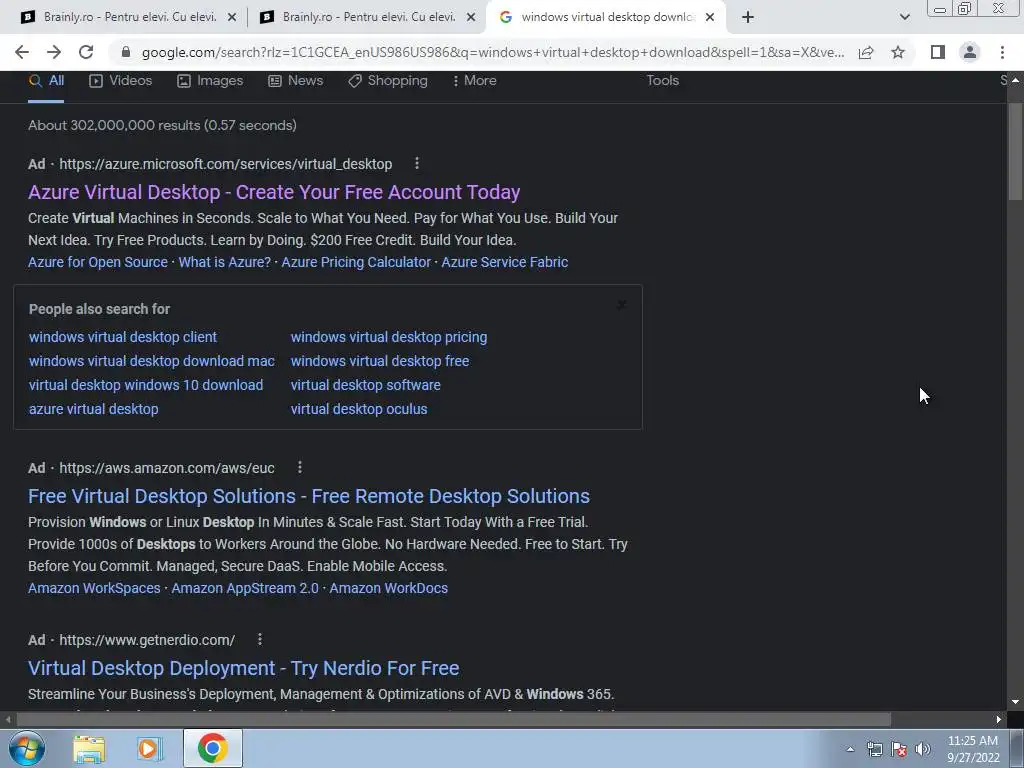Go forward with the browser arrow
This screenshot has height=768, width=1024.
pyautogui.click(x=54, y=52)
